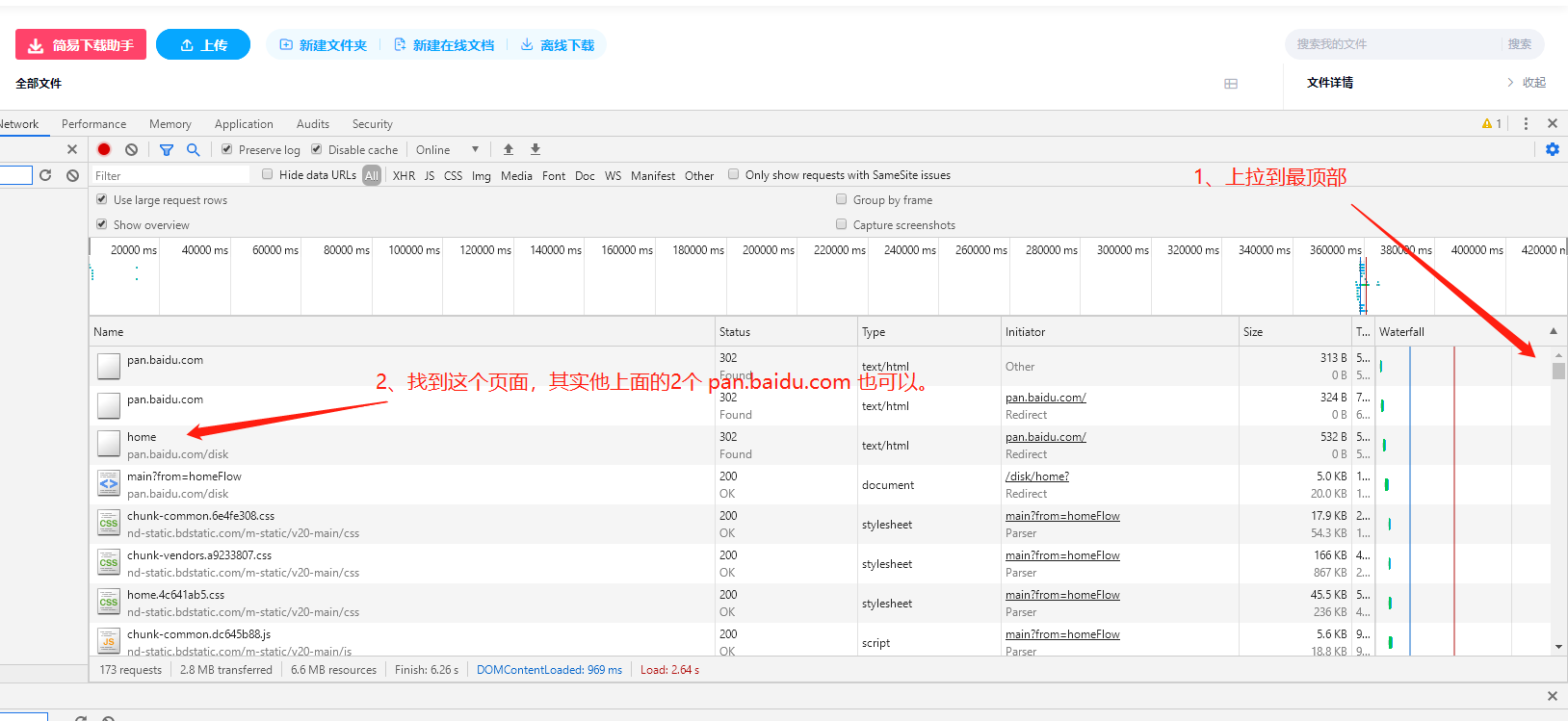The height and width of the screenshot is (721, 1568).
Task: Switch to the Performance tab
Action: pos(93,123)
